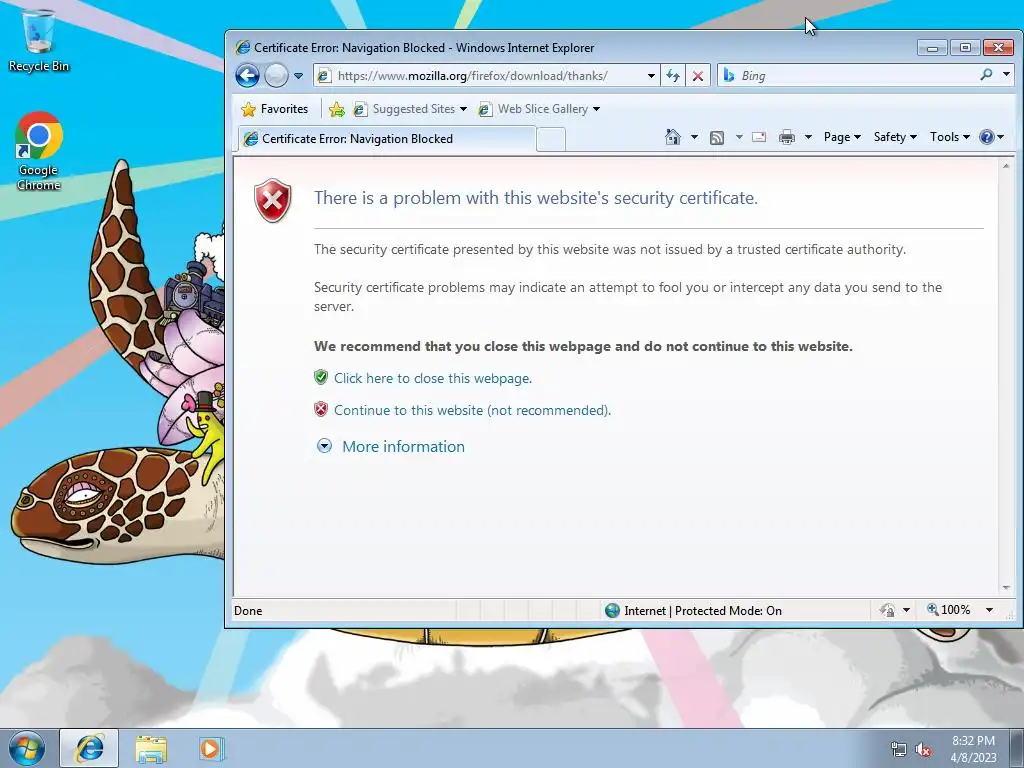Open the 100% zoom level control
1024x768 pixels.
[x=949, y=610]
